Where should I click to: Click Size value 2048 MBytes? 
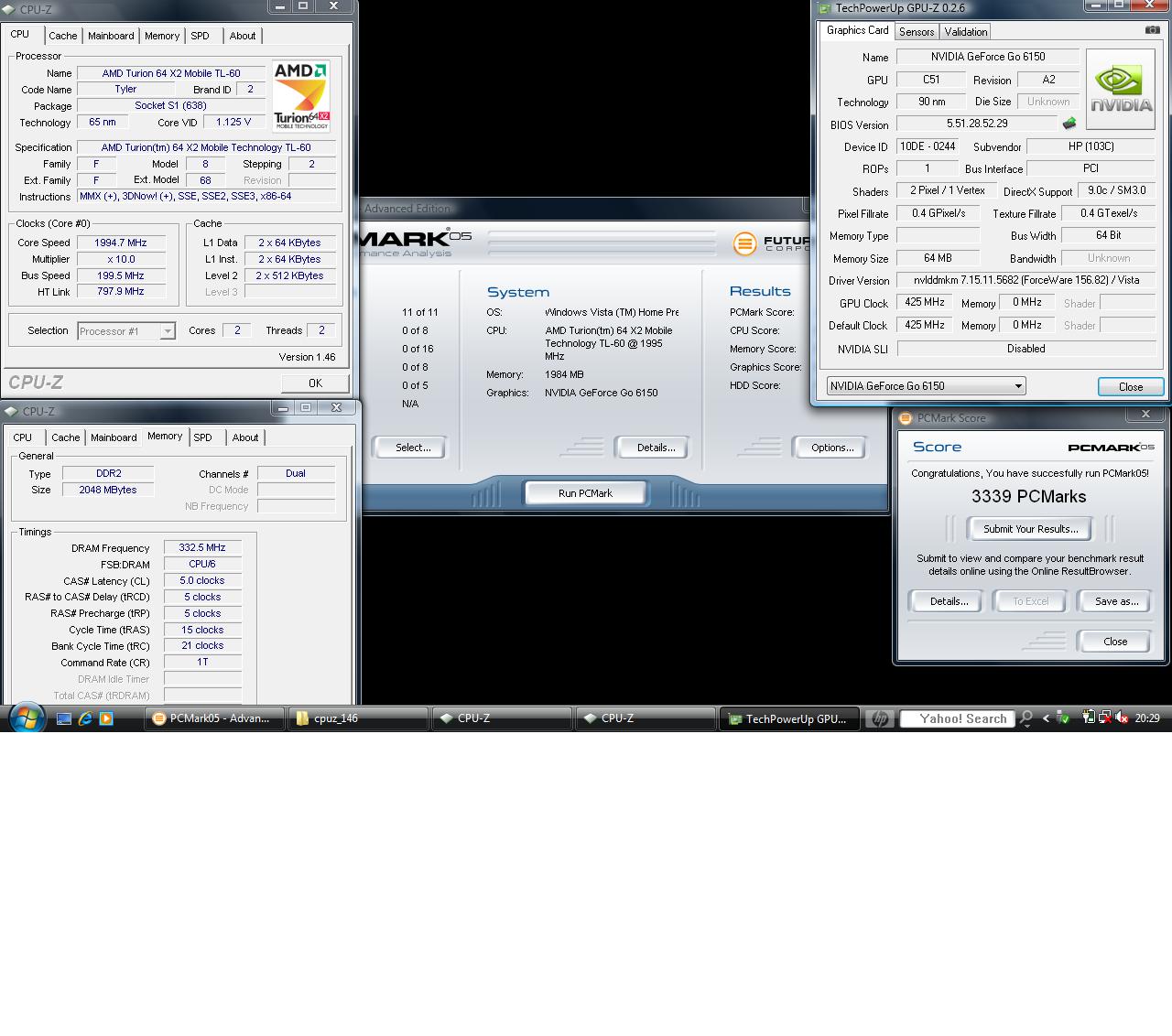click(x=108, y=490)
